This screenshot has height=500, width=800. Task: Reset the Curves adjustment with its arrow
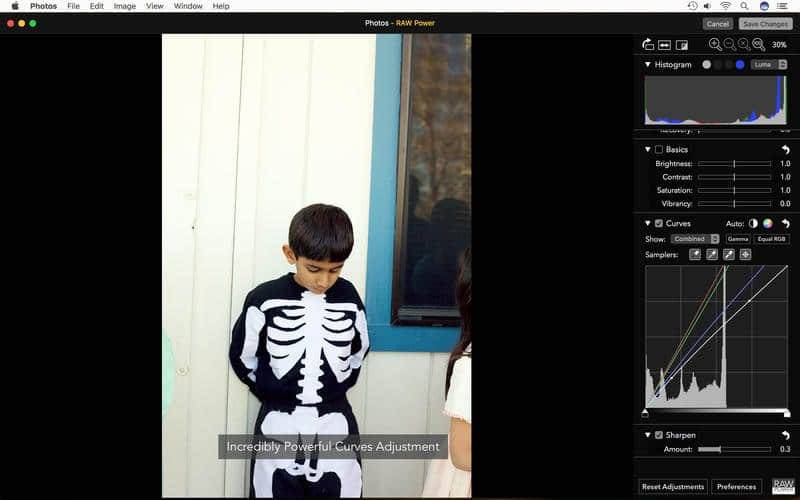(785, 223)
